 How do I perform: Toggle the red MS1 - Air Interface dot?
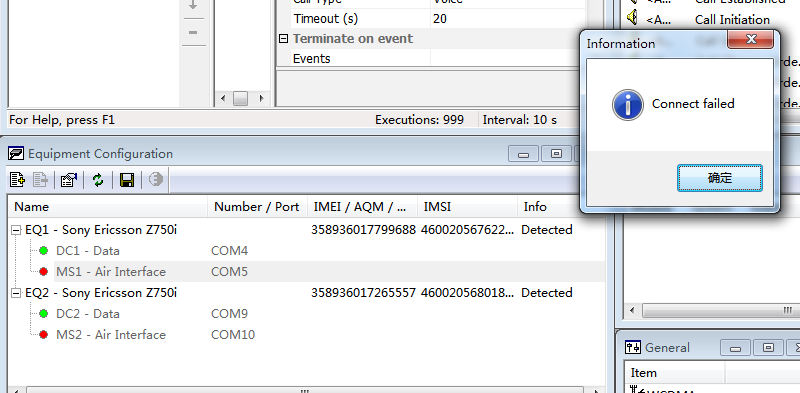click(43, 272)
